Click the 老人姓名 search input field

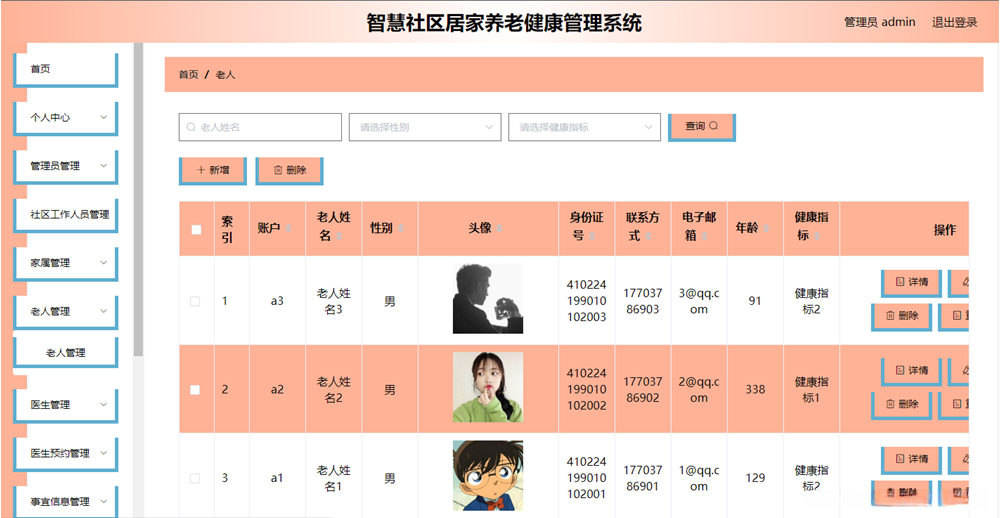[x=260, y=127]
